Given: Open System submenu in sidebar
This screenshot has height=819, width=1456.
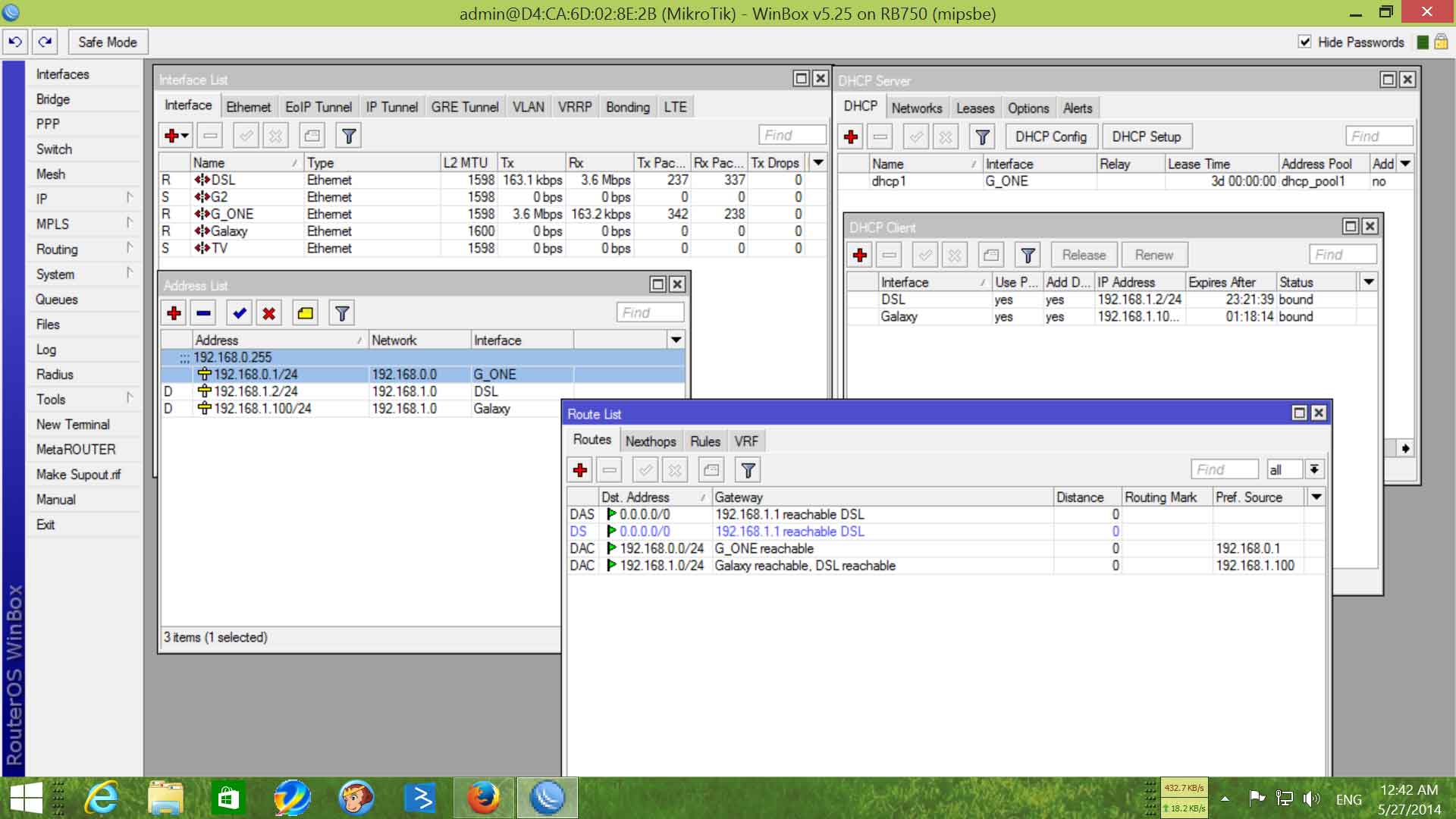Looking at the screenshot, I should click(x=85, y=274).
